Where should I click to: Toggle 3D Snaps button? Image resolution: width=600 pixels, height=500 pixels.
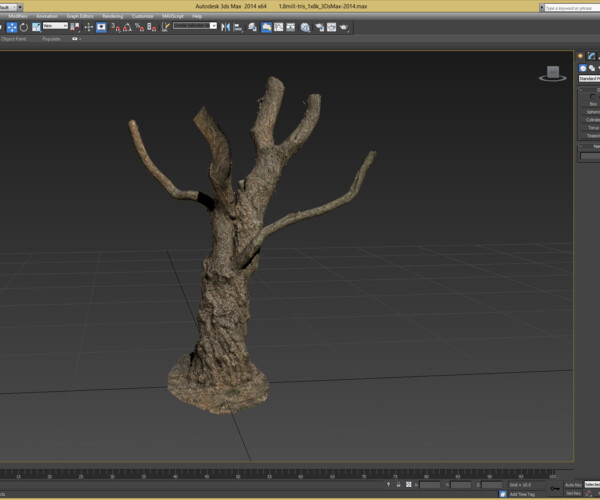point(116,27)
